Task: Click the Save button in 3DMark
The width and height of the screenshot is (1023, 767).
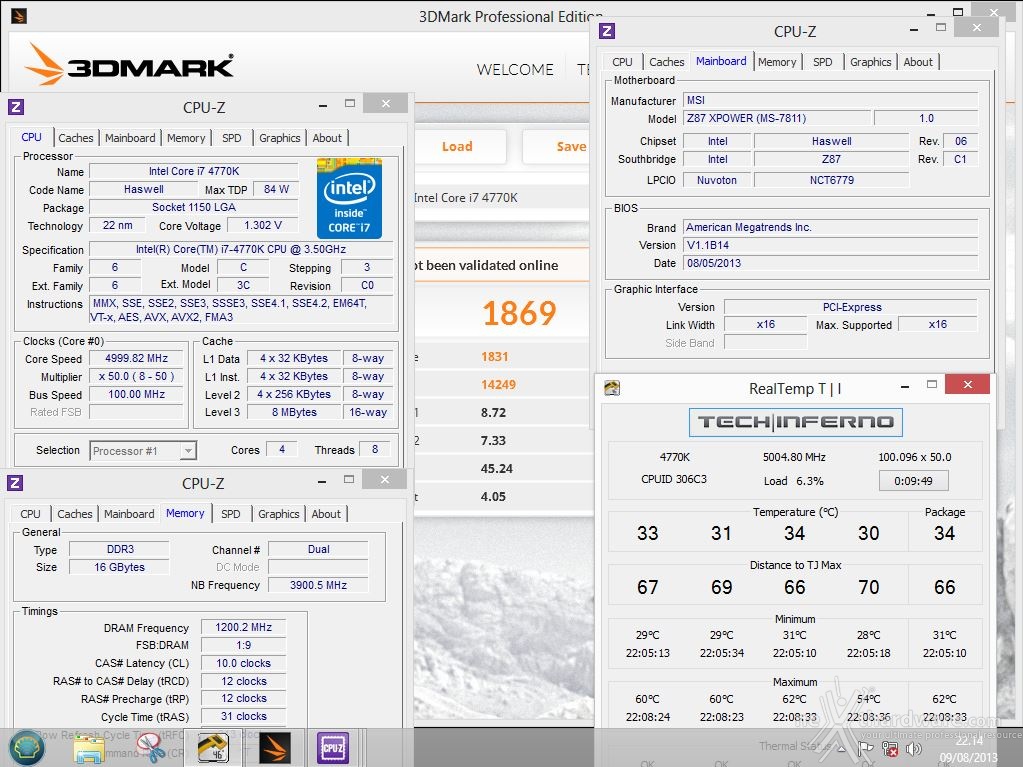Action: point(558,147)
